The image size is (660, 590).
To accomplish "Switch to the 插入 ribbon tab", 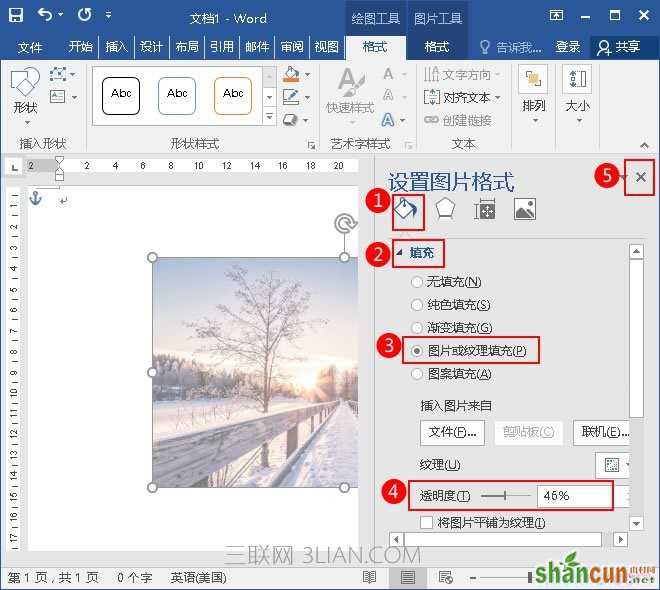I will [116, 46].
